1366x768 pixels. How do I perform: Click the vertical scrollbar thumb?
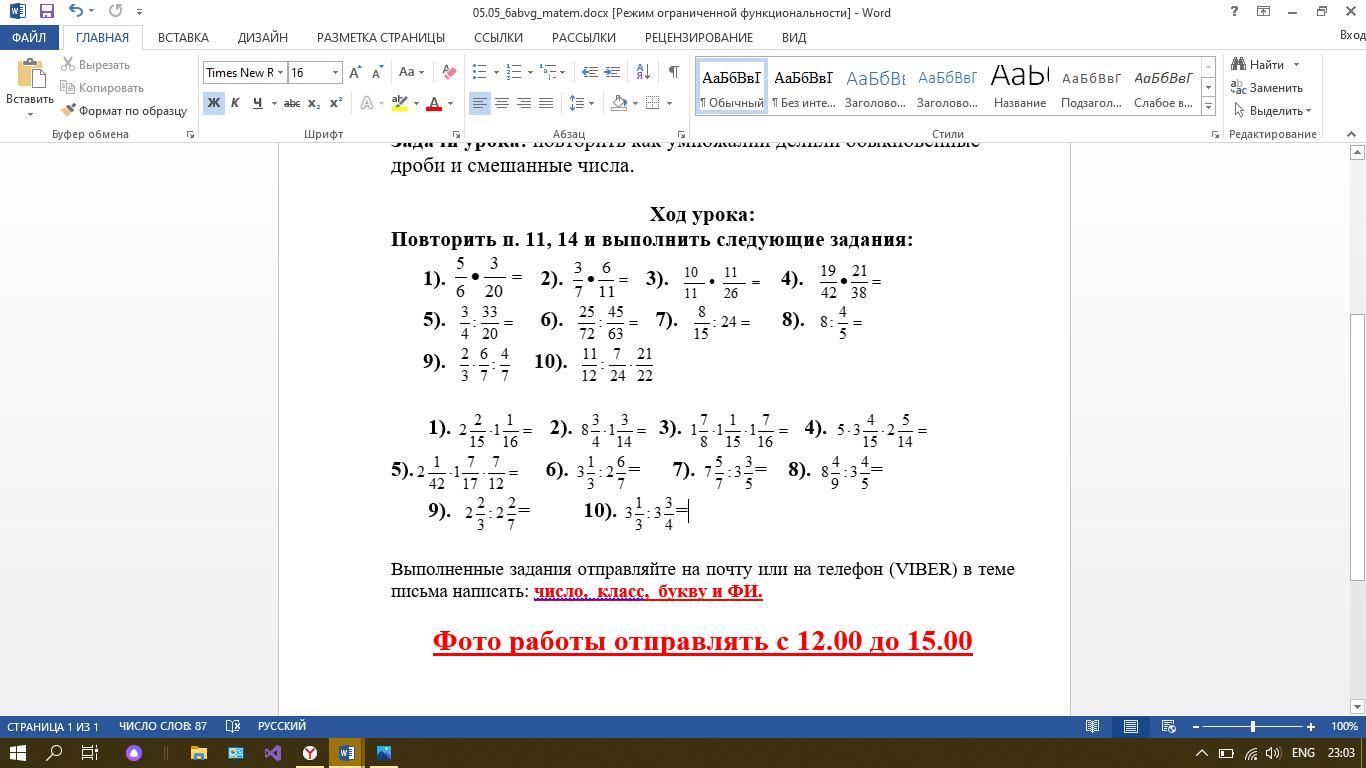click(1357, 447)
